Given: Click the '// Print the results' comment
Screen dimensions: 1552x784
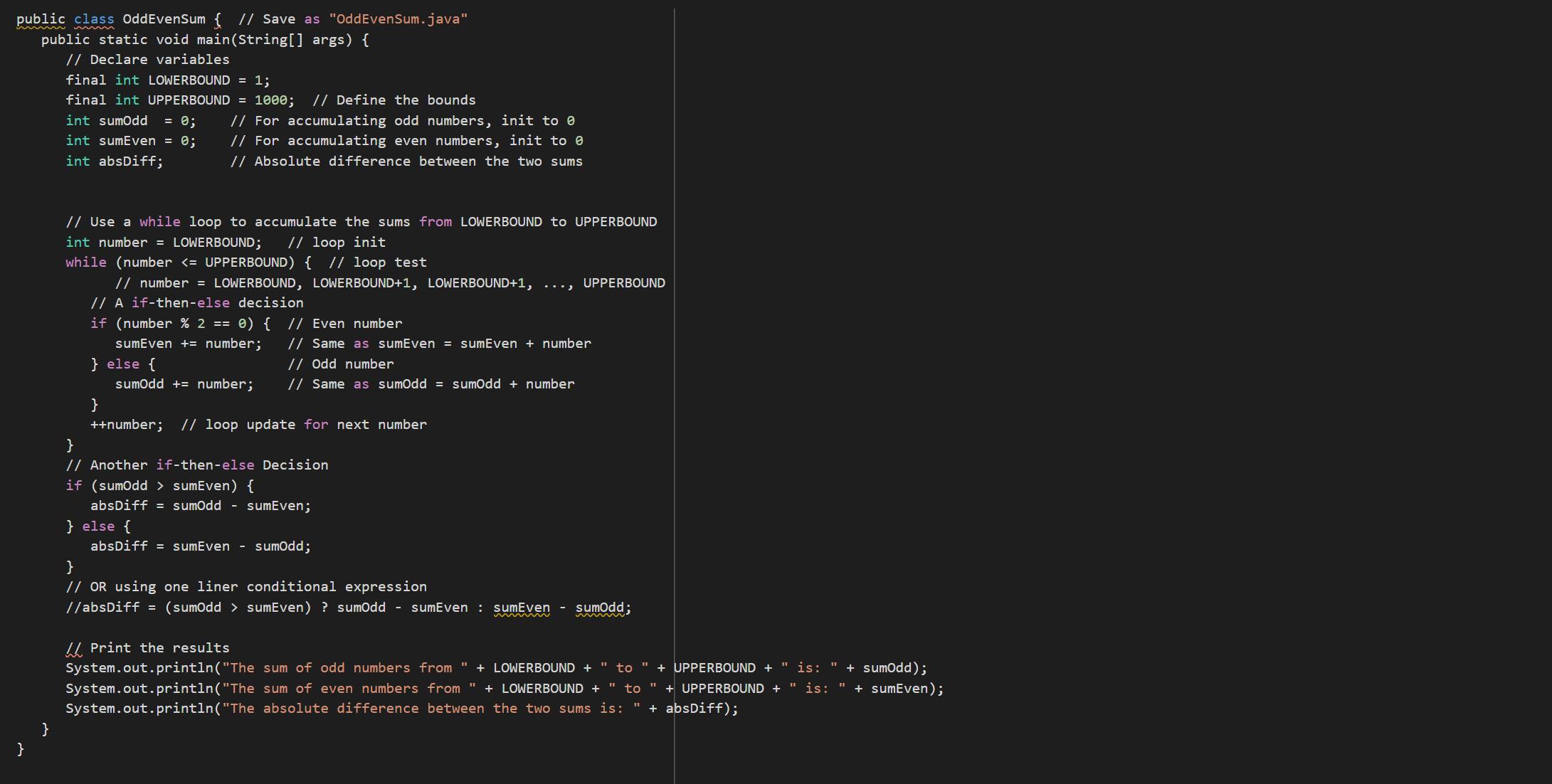Looking at the screenshot, I should point(148,648).
